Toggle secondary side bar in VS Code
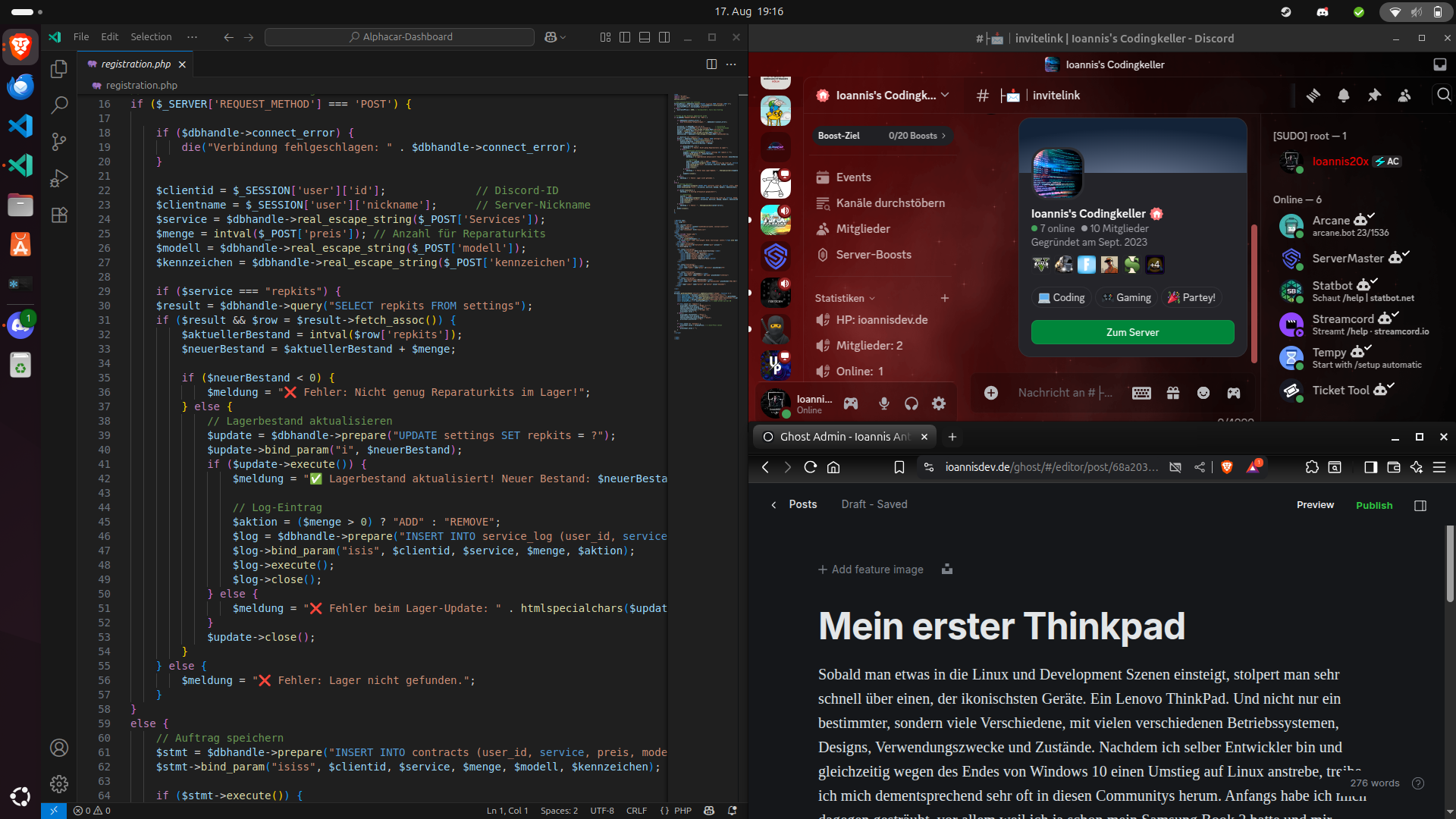The width and height of the screenshot is (1456, 819). (x=664, y=37)
